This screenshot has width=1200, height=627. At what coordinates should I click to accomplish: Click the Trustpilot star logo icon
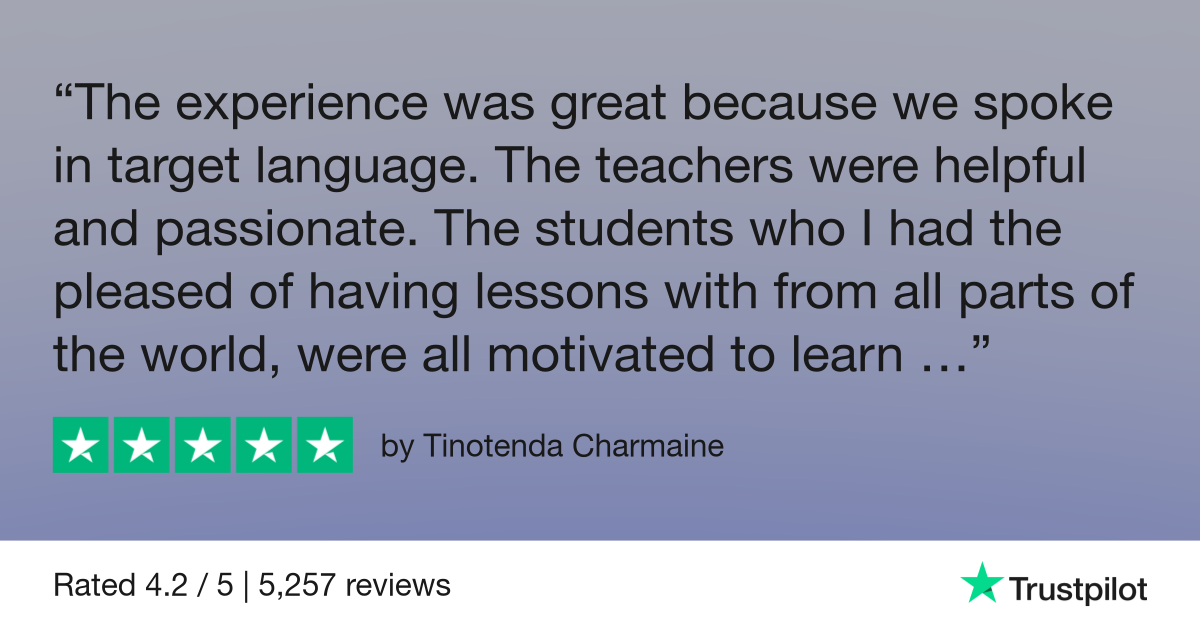click(x=981, y=583)
